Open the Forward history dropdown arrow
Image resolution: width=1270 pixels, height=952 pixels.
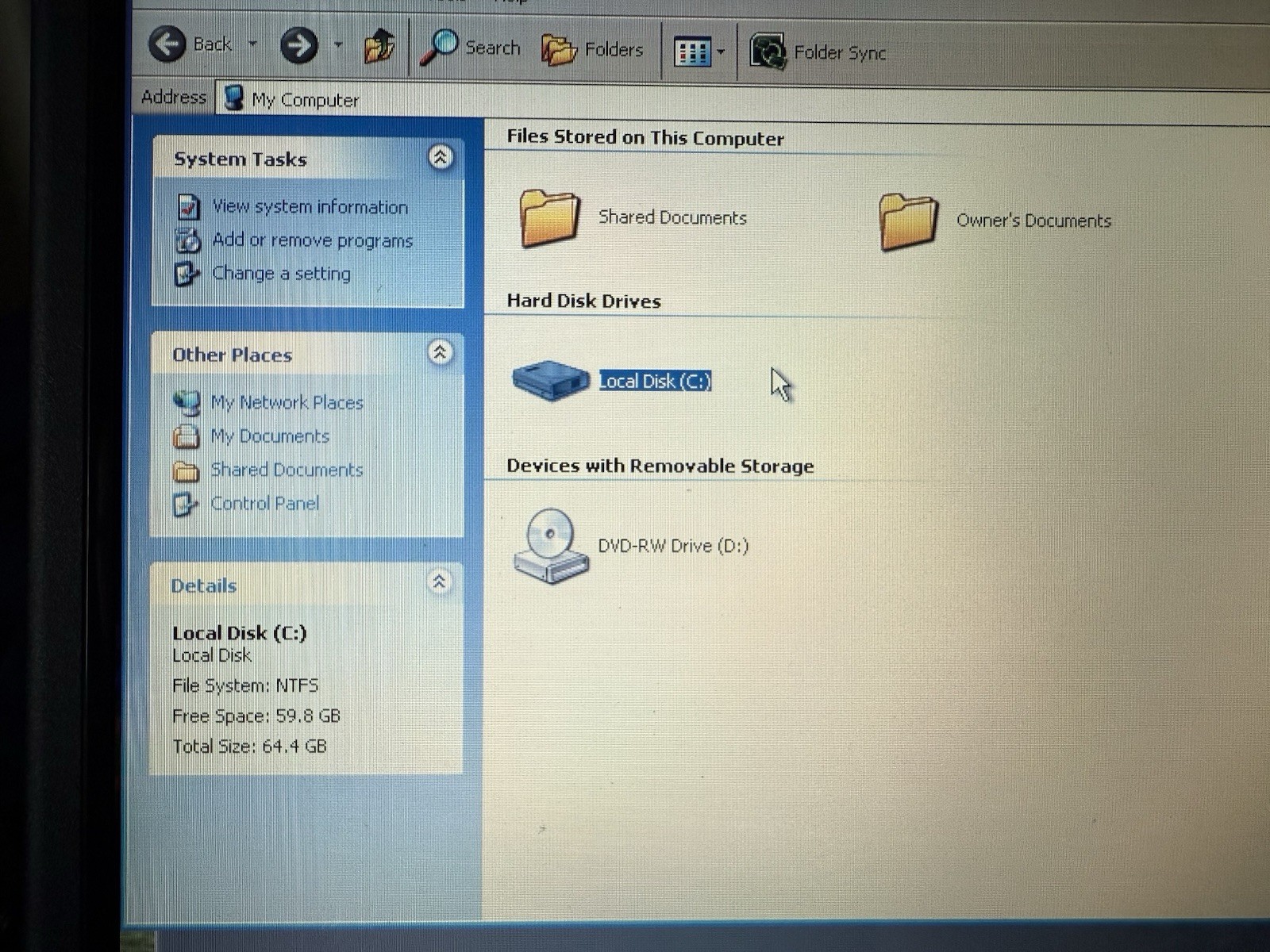(x=338, y=45)
